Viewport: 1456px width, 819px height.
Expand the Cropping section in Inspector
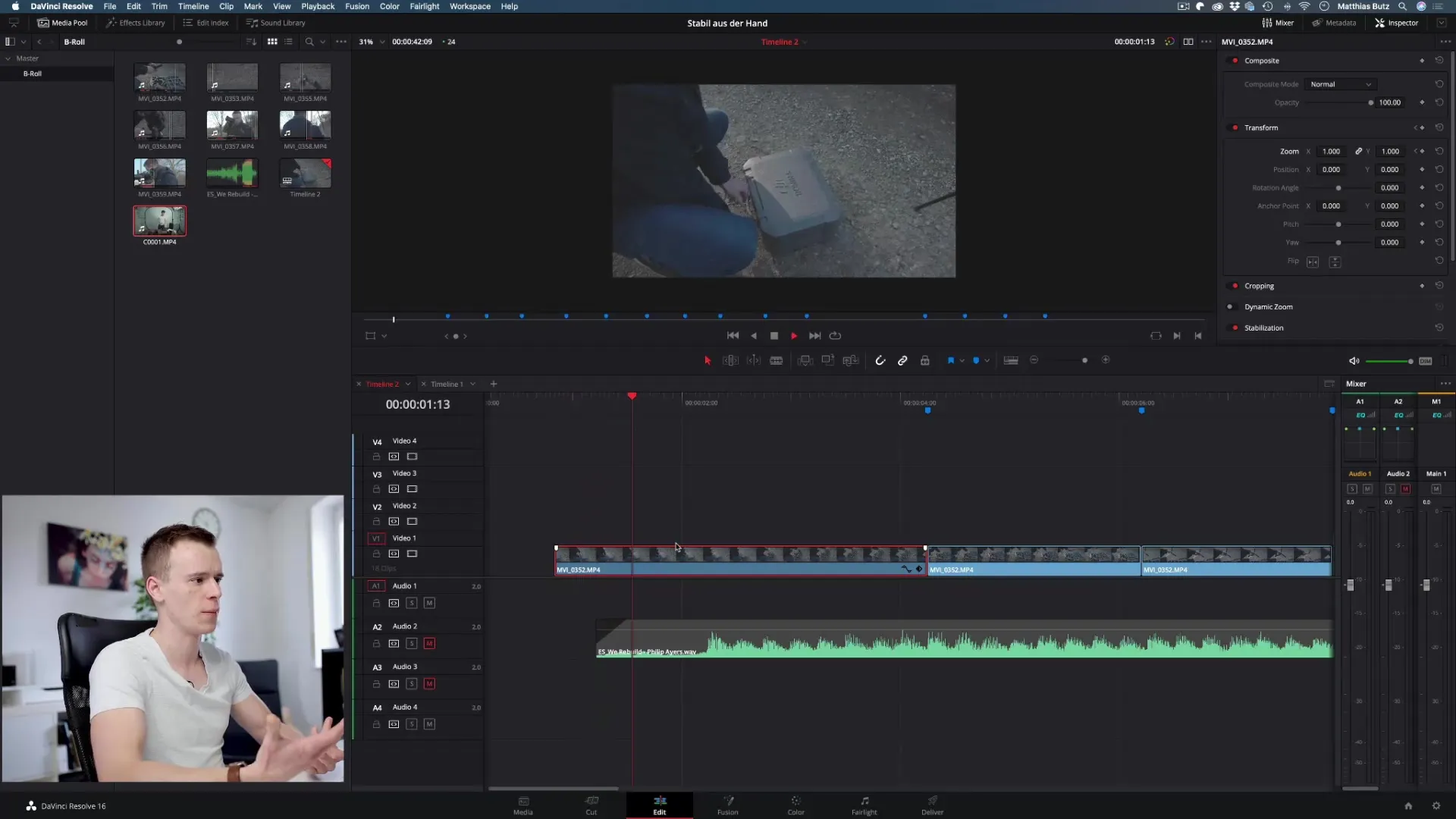pyautogui.click(x=1259, y=286)
